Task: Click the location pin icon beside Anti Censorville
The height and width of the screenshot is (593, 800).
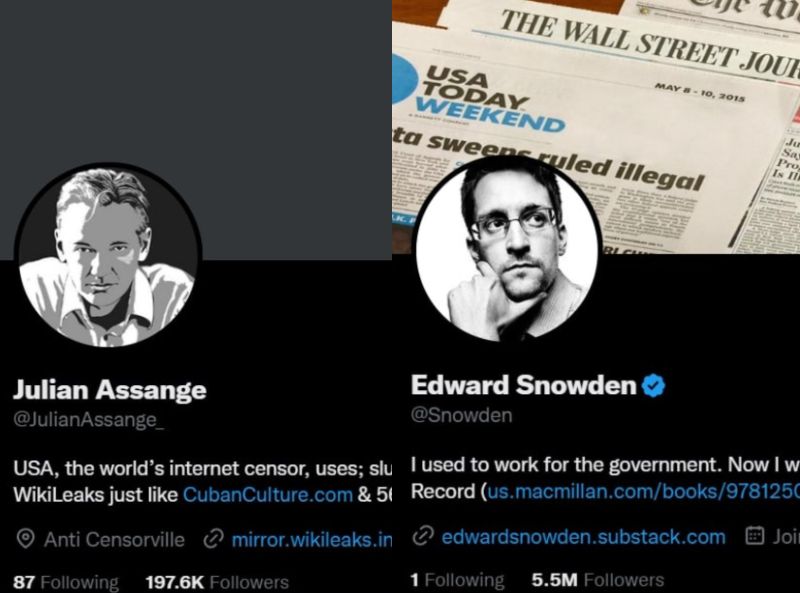Action: 26,539
